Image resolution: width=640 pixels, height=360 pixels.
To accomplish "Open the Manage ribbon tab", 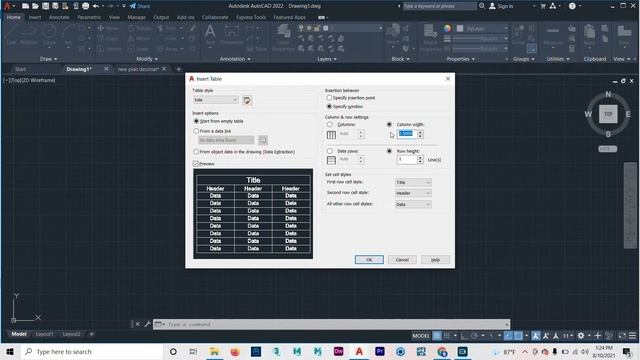I will [136, 18].
